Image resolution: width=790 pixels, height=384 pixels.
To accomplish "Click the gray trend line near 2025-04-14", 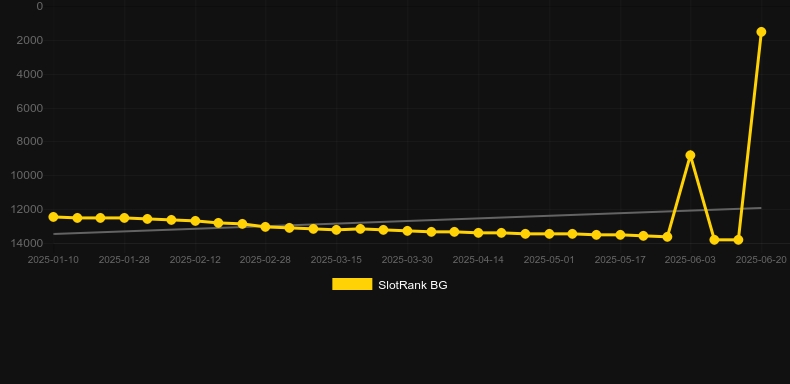I will pos(479,219).
